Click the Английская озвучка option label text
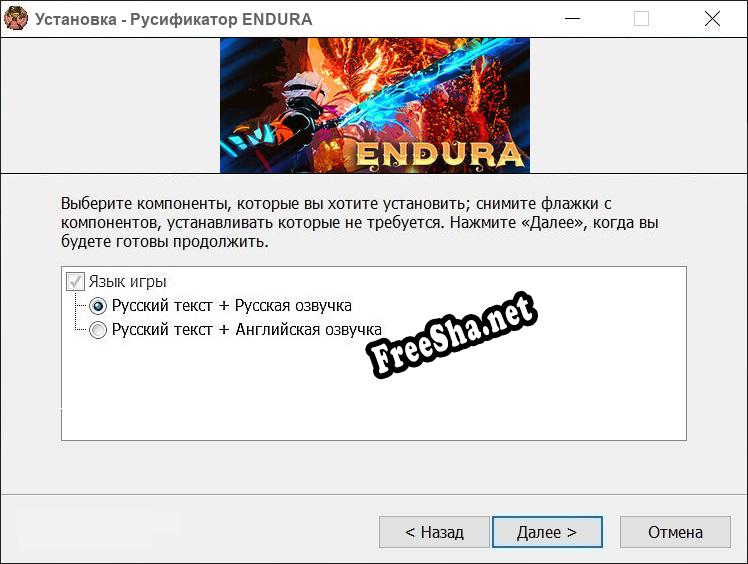 [247, 330]
